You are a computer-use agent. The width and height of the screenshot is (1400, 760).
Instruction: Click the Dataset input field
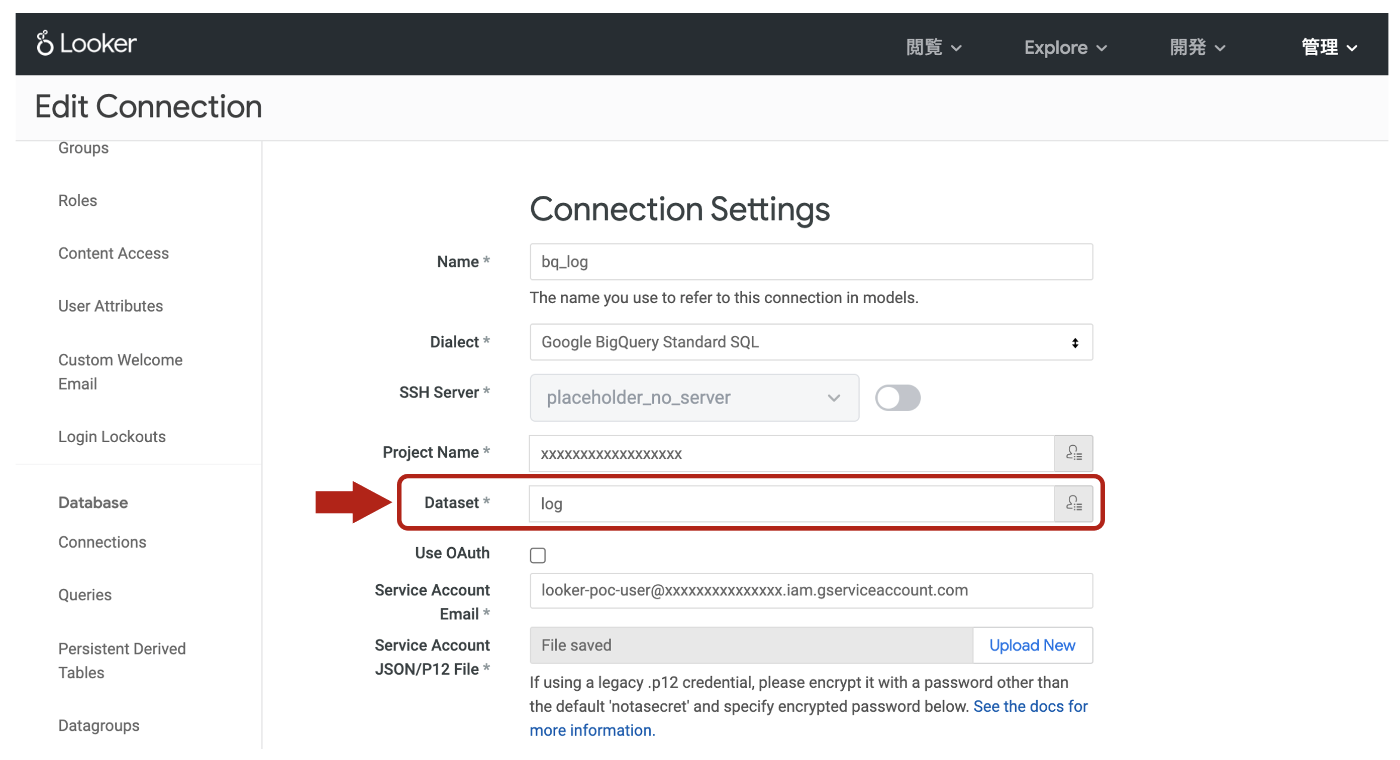[792, 504]
